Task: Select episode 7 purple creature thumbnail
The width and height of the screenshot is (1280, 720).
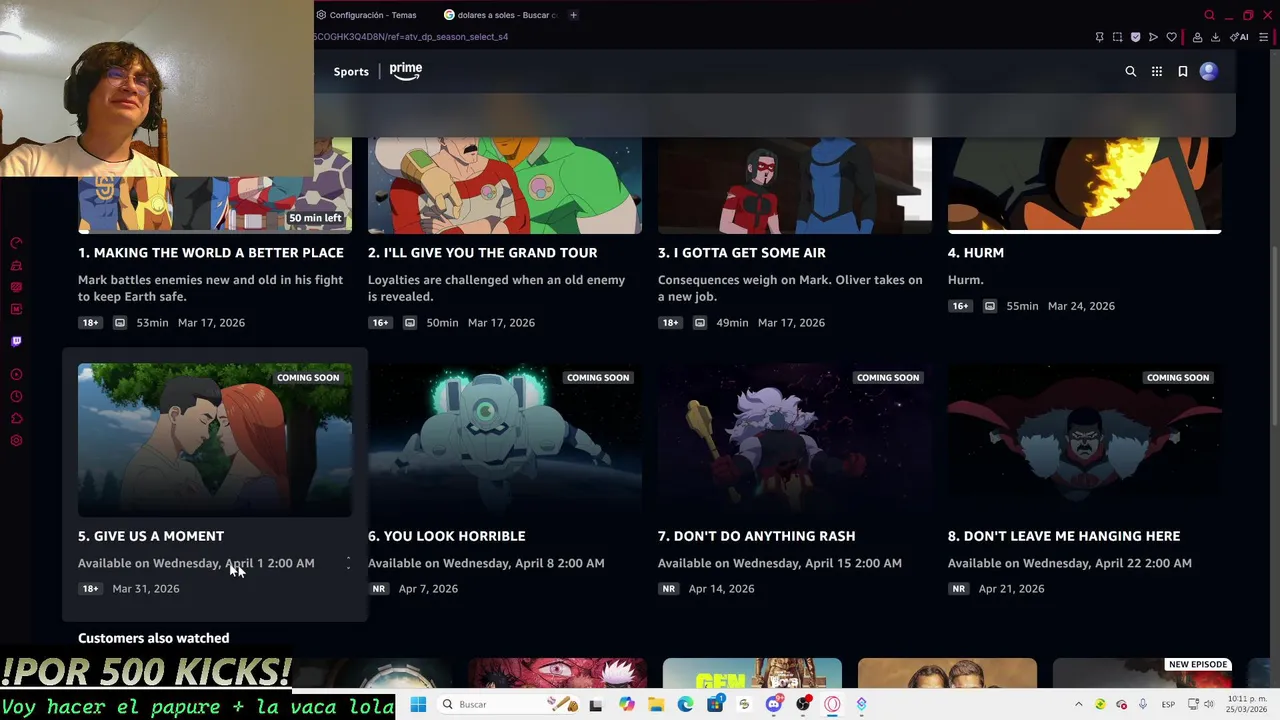Action: 795,440
